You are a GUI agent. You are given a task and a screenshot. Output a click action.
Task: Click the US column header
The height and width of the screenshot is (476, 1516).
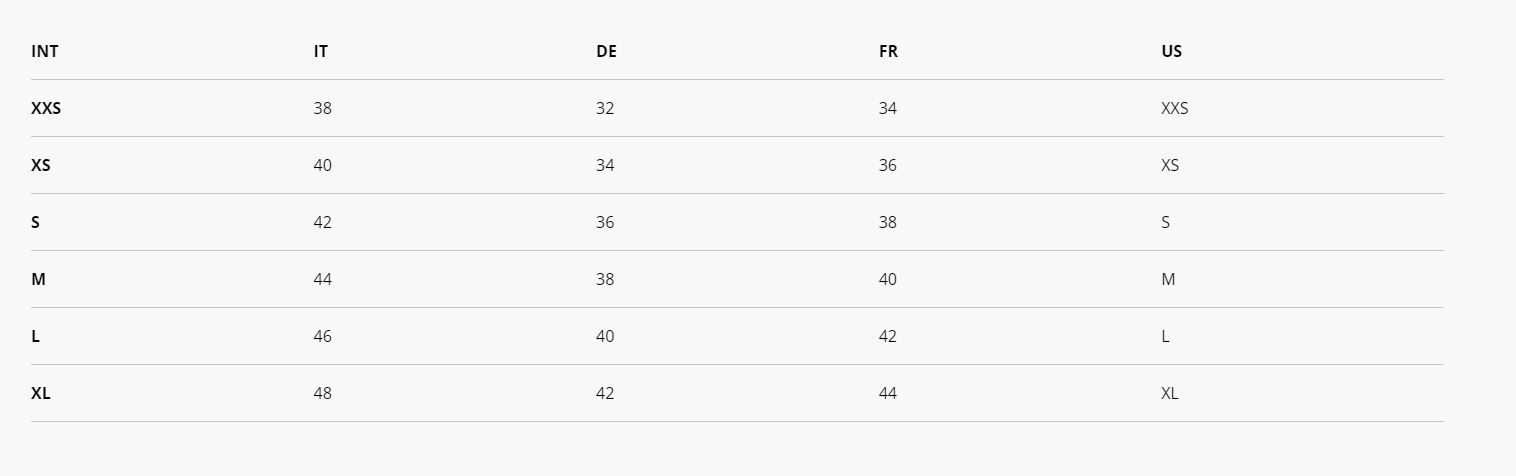coord(1171,51)
